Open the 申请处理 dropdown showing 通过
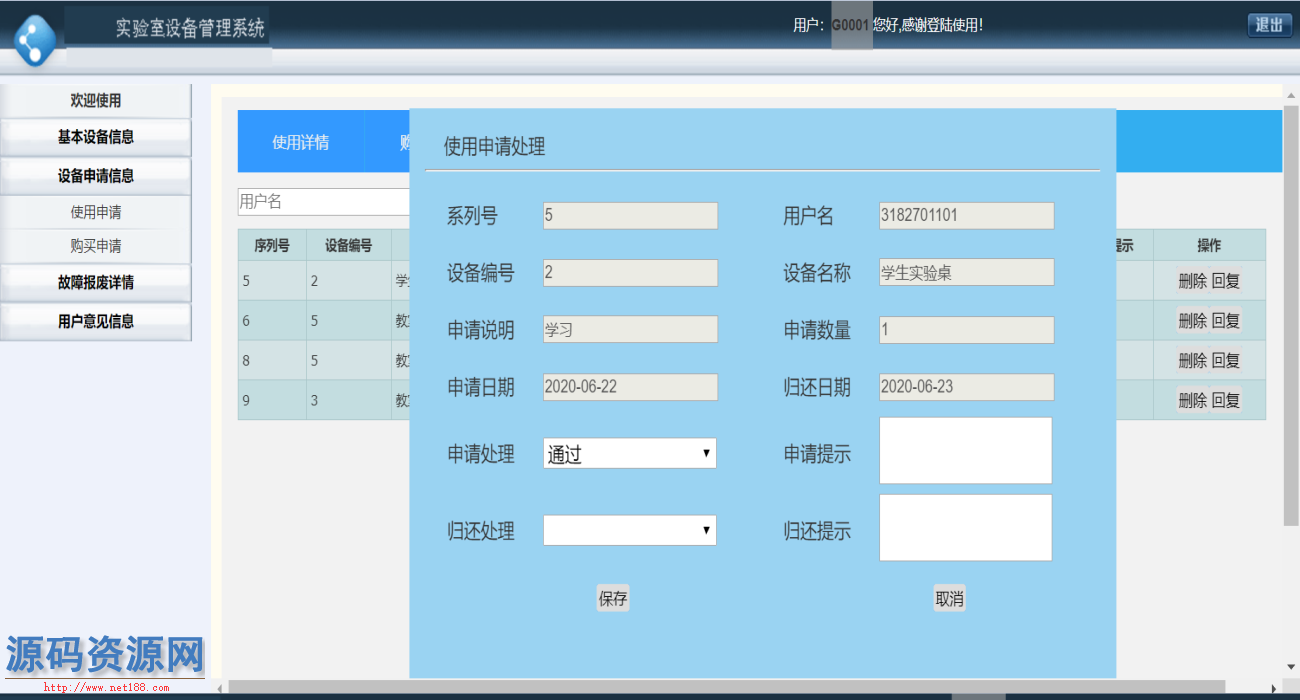This screenshot has width=1300, height=700. coord(630,453)
